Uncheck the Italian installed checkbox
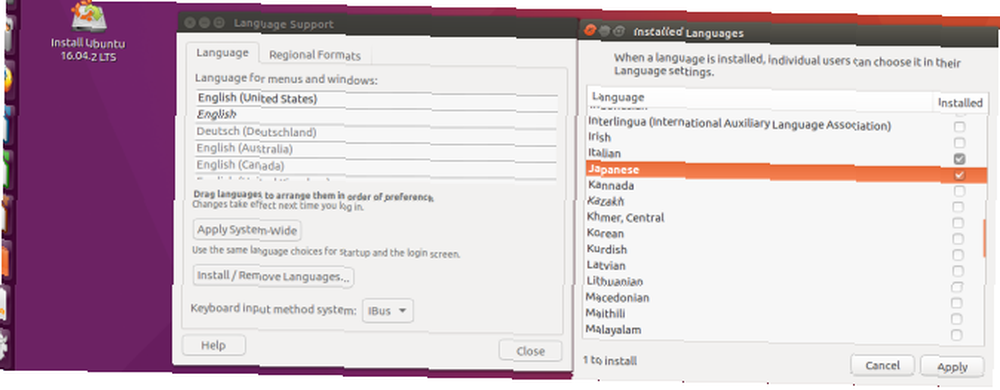 point(959,158)
